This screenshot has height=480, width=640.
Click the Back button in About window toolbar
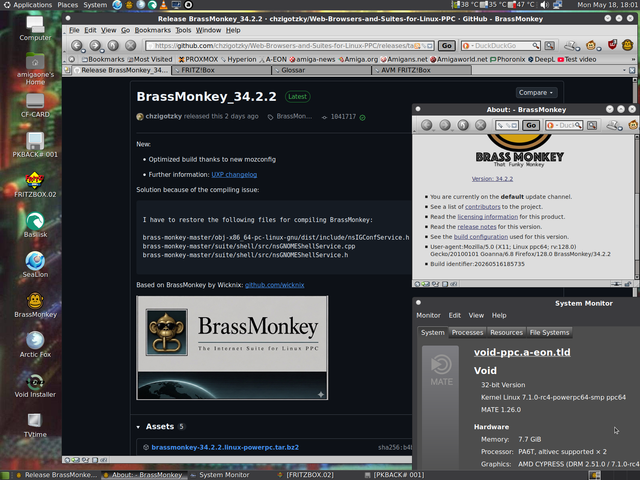[427, 125]
